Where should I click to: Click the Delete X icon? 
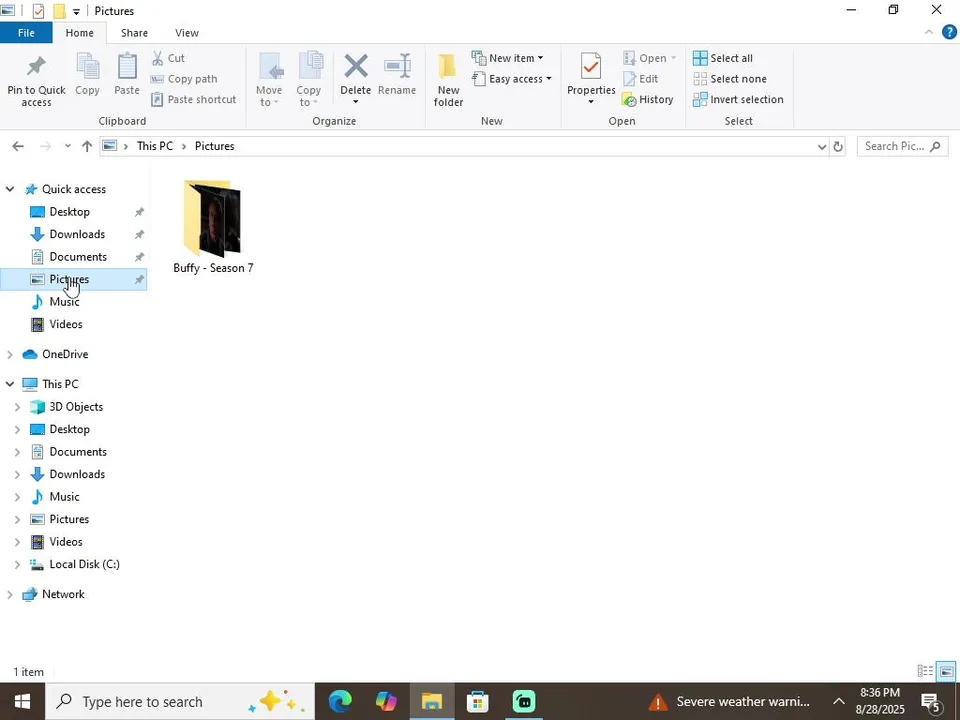click(356, 67)
